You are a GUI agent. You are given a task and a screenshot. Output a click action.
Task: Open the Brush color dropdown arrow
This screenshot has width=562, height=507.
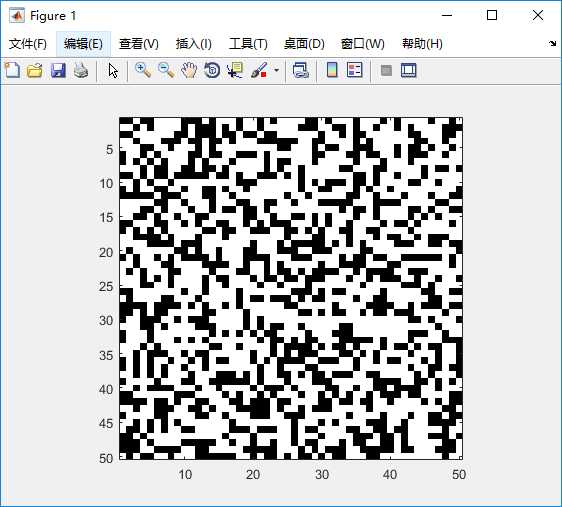pyautogui.click(x=276, y=70)
